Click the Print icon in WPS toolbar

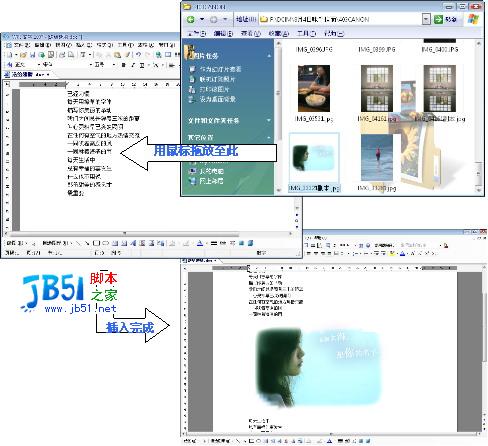click(x=62, y=55)
